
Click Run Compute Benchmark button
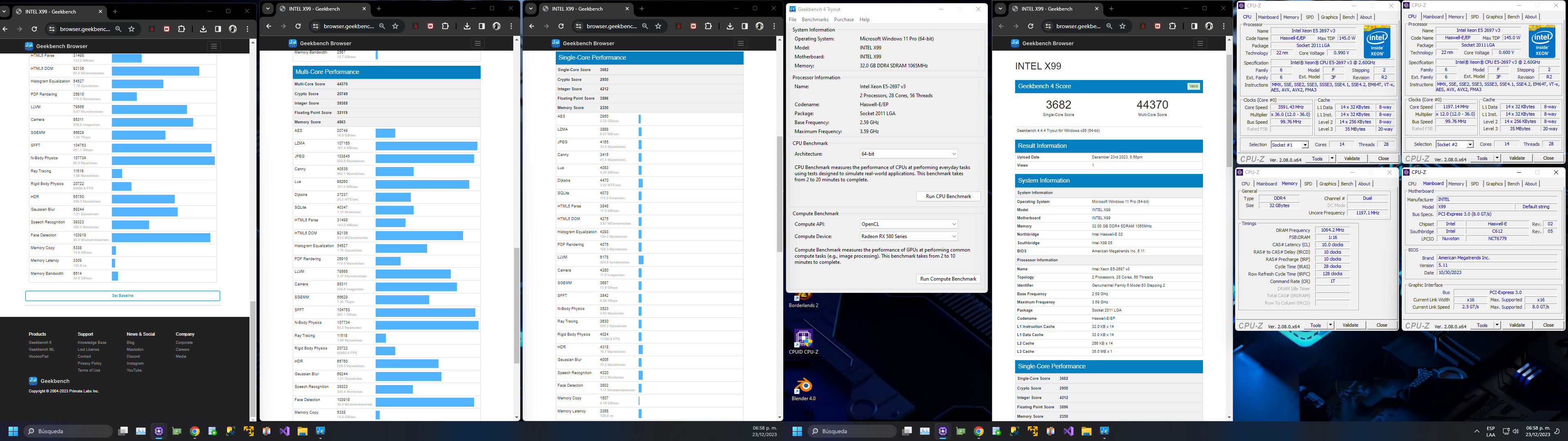(948, 279)
